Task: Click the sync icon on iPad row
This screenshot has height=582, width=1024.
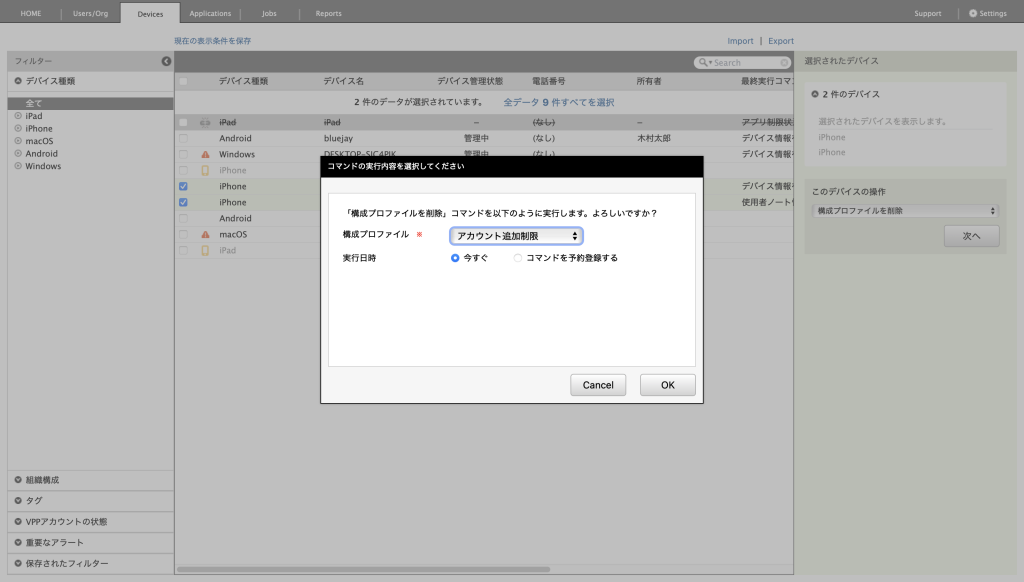Action: pyautogui.click(x=205, y=123)
